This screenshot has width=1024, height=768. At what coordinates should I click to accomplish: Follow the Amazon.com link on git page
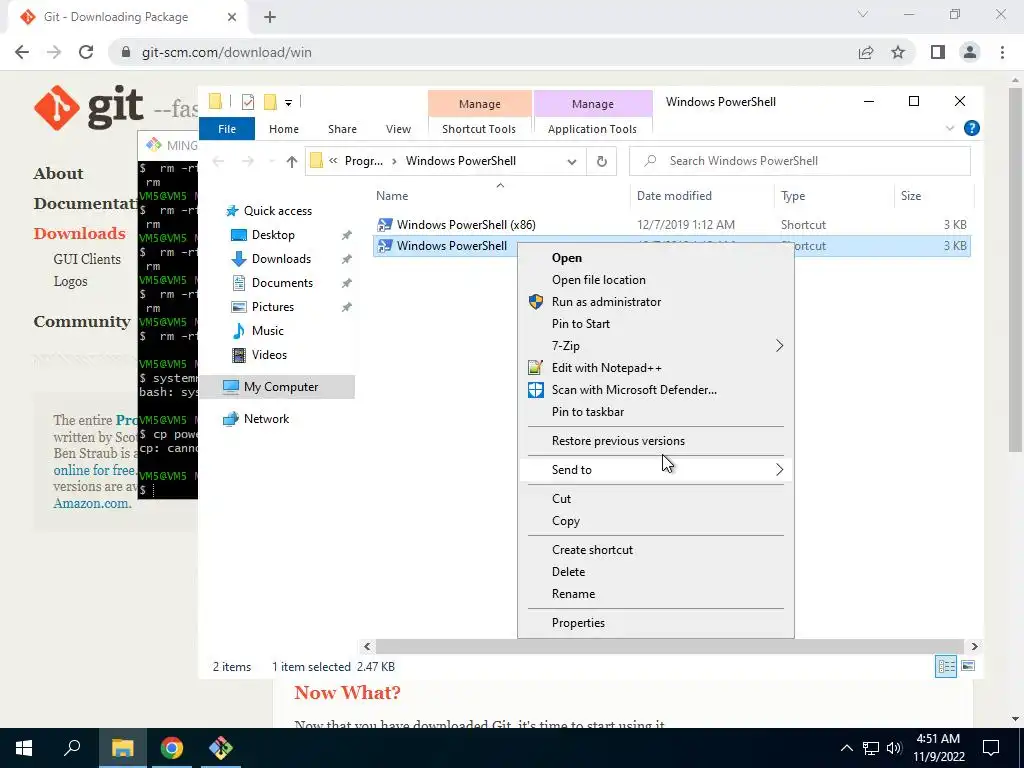(92, 504)
